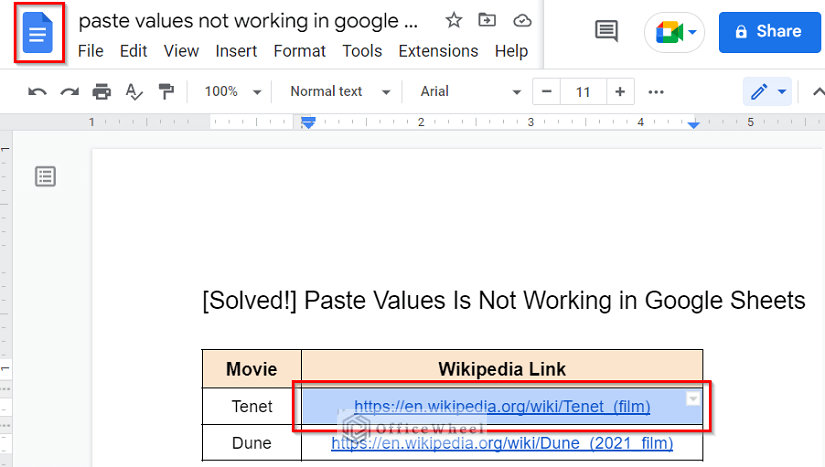The height and width of the screenshot is (467, 825).
Task: Open the comment history icon
Action: (x=606, y=31)
